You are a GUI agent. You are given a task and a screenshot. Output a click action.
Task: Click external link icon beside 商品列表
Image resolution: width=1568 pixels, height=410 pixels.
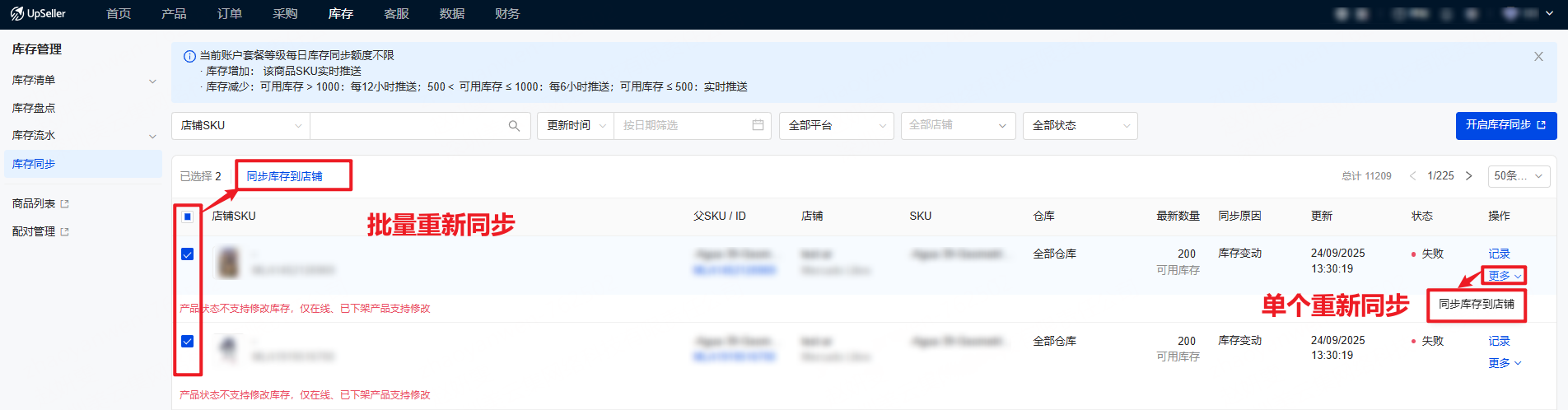(65, 204)
